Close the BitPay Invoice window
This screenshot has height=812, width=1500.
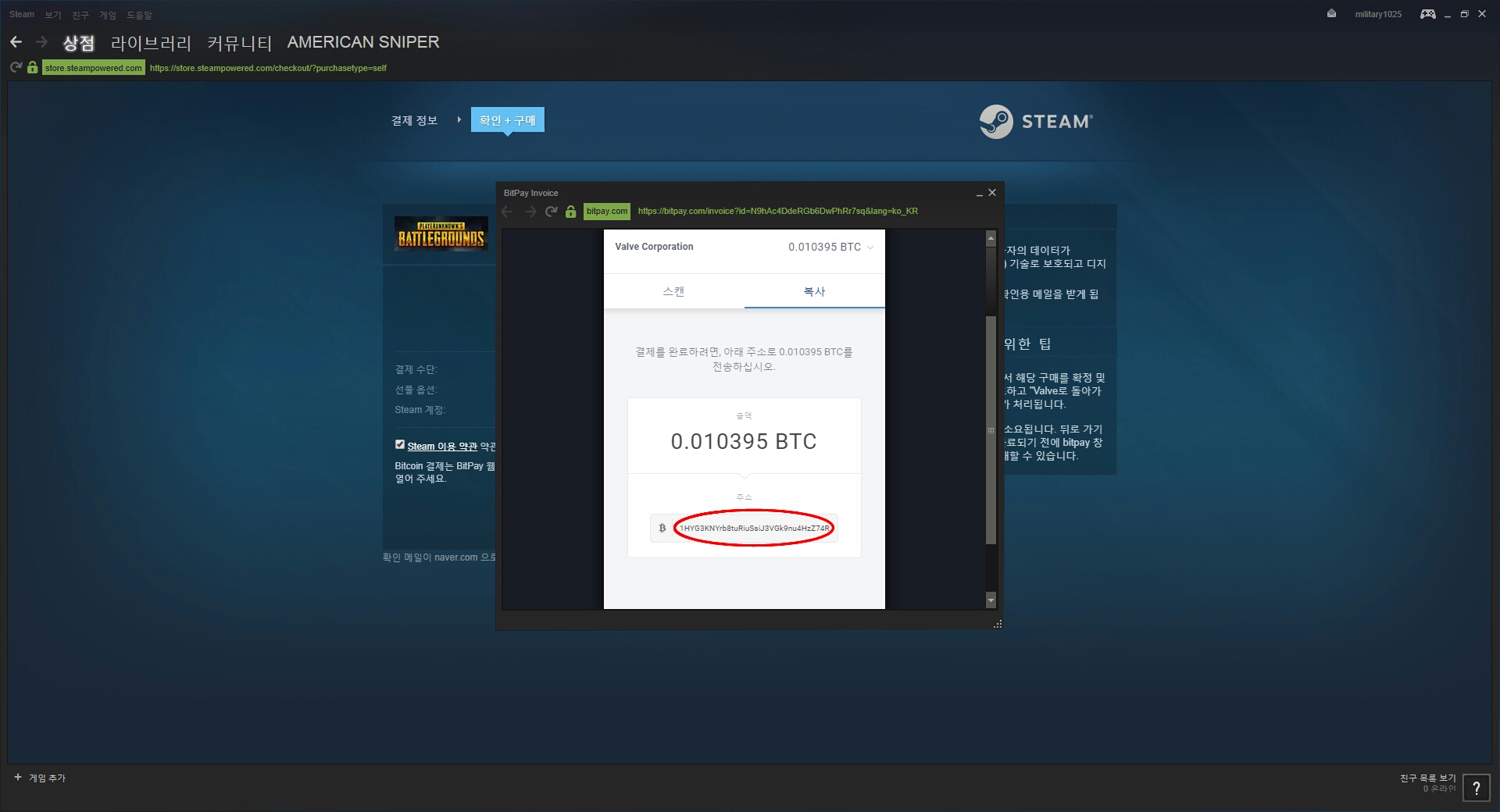[x=992, y=193]
